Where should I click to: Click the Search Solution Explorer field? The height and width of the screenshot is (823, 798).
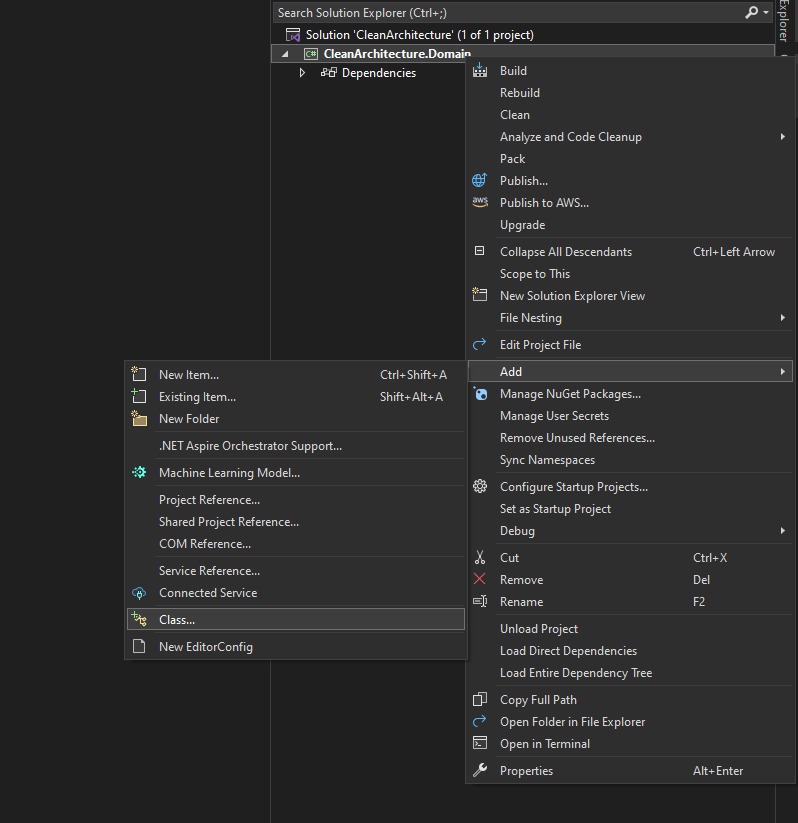(x=450, y=12)
